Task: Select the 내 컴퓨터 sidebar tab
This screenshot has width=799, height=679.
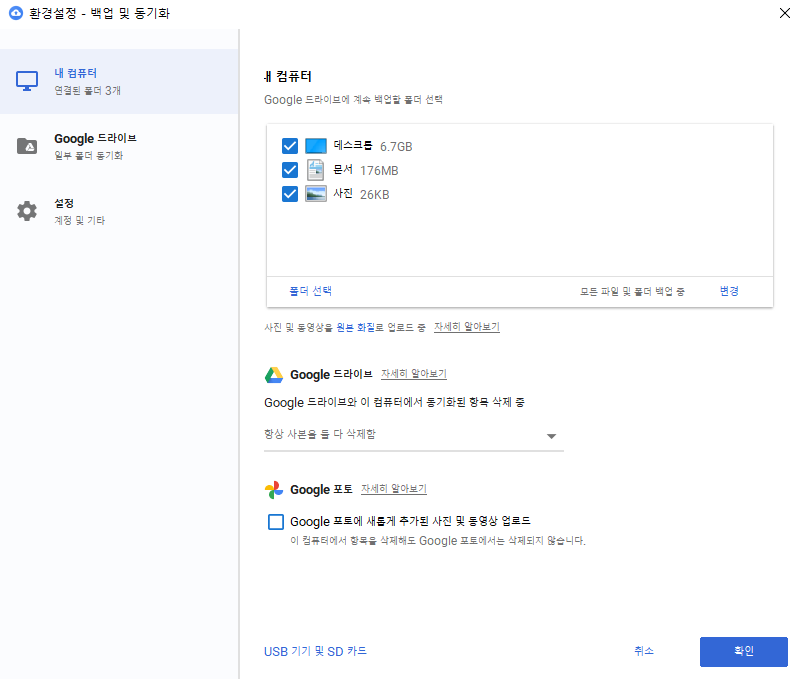Action: [x=119, y=82]
